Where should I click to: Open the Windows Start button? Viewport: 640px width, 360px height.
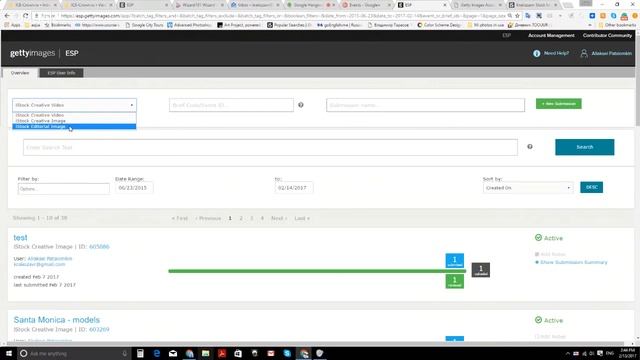pos(9,353)
